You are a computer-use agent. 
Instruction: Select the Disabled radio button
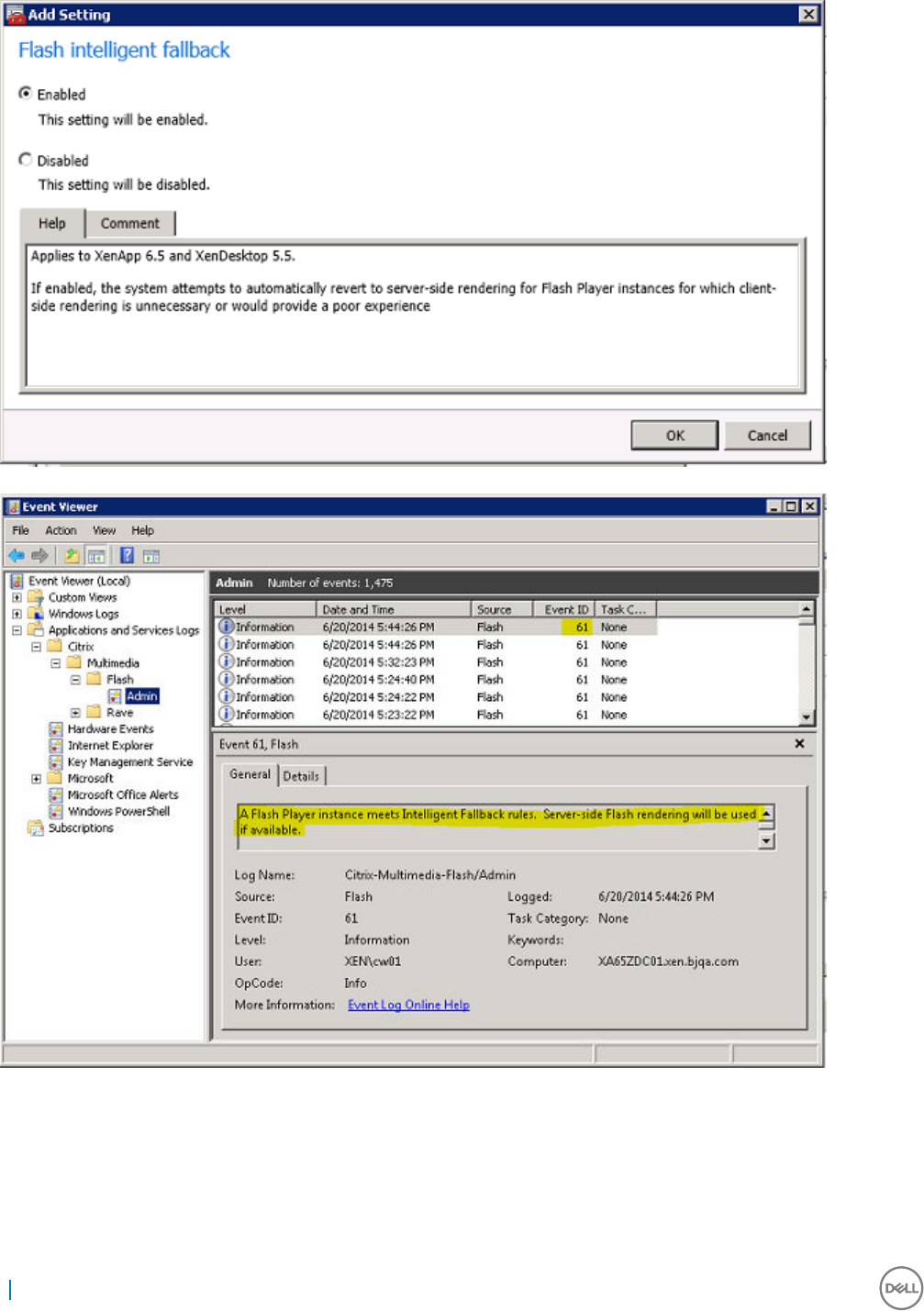pos(26,160)
